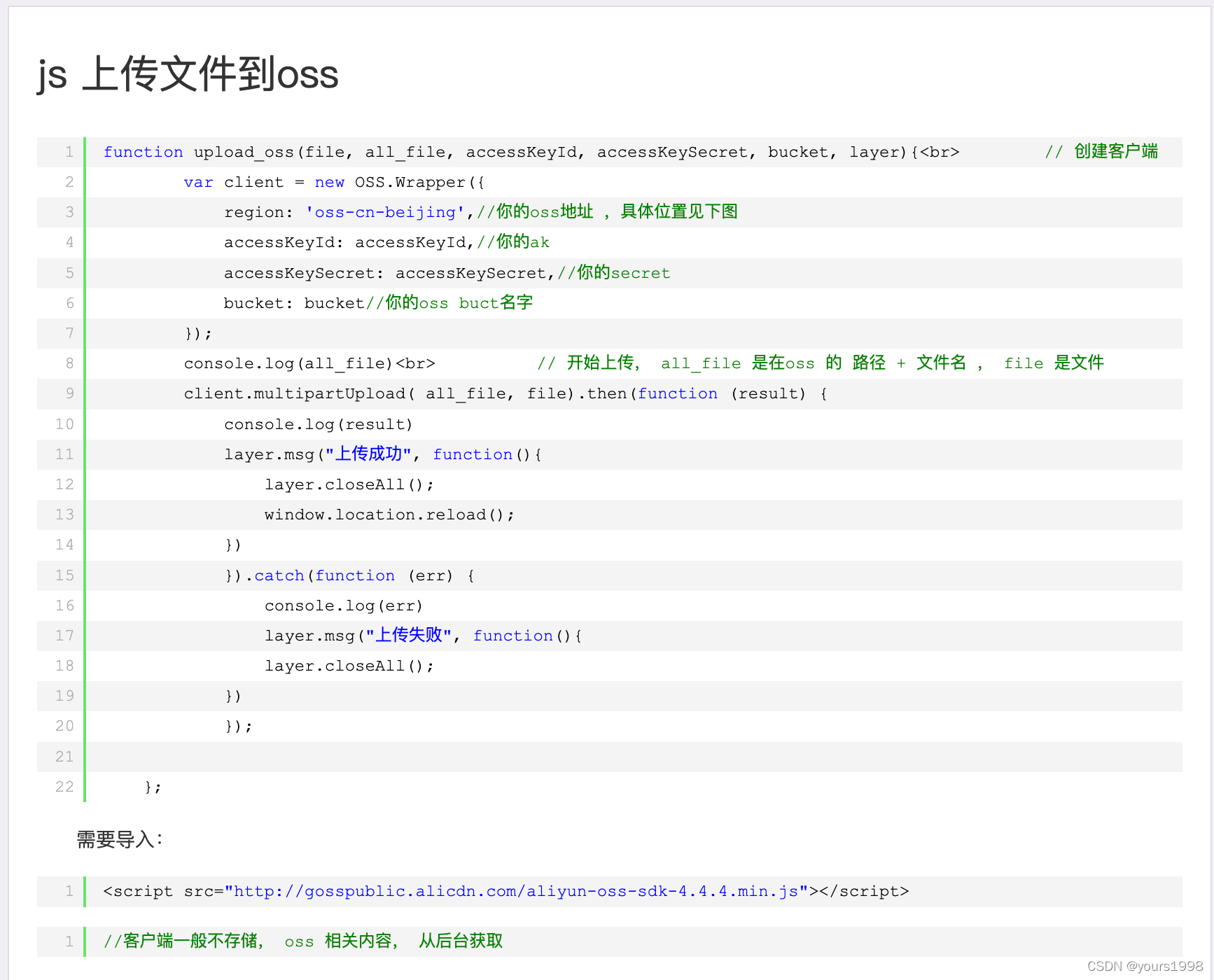Screen dimensions: 1214x980
Task: Click the "上传成功" string on line 11
Action: tap(368, 454)
